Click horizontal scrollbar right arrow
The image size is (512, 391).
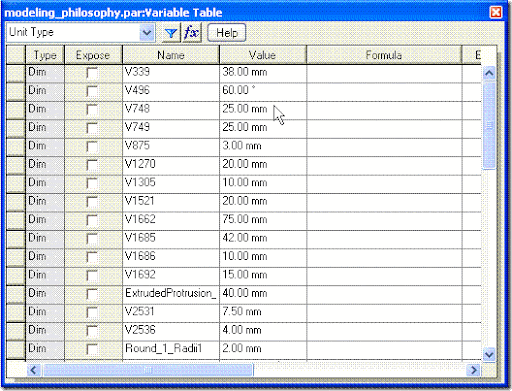tap(473, 370)
